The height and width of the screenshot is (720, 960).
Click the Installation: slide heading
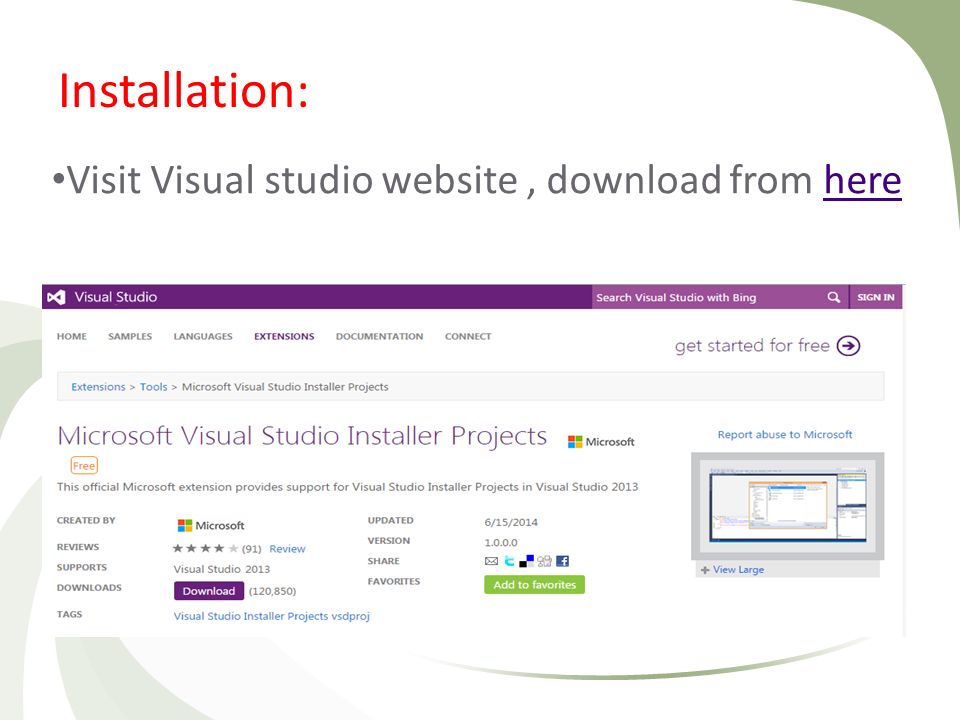[183, 91]
